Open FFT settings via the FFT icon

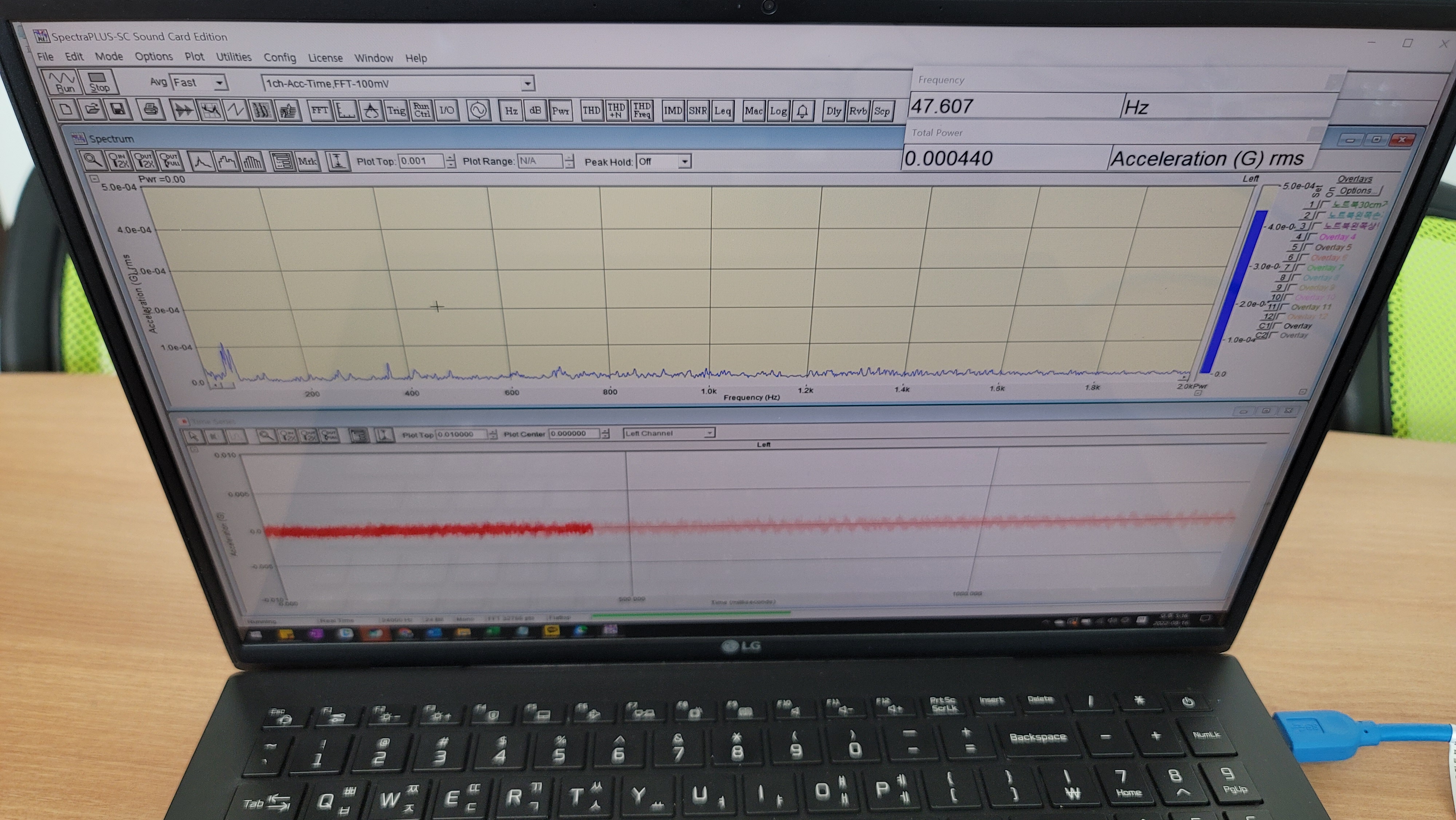[320, 110]
